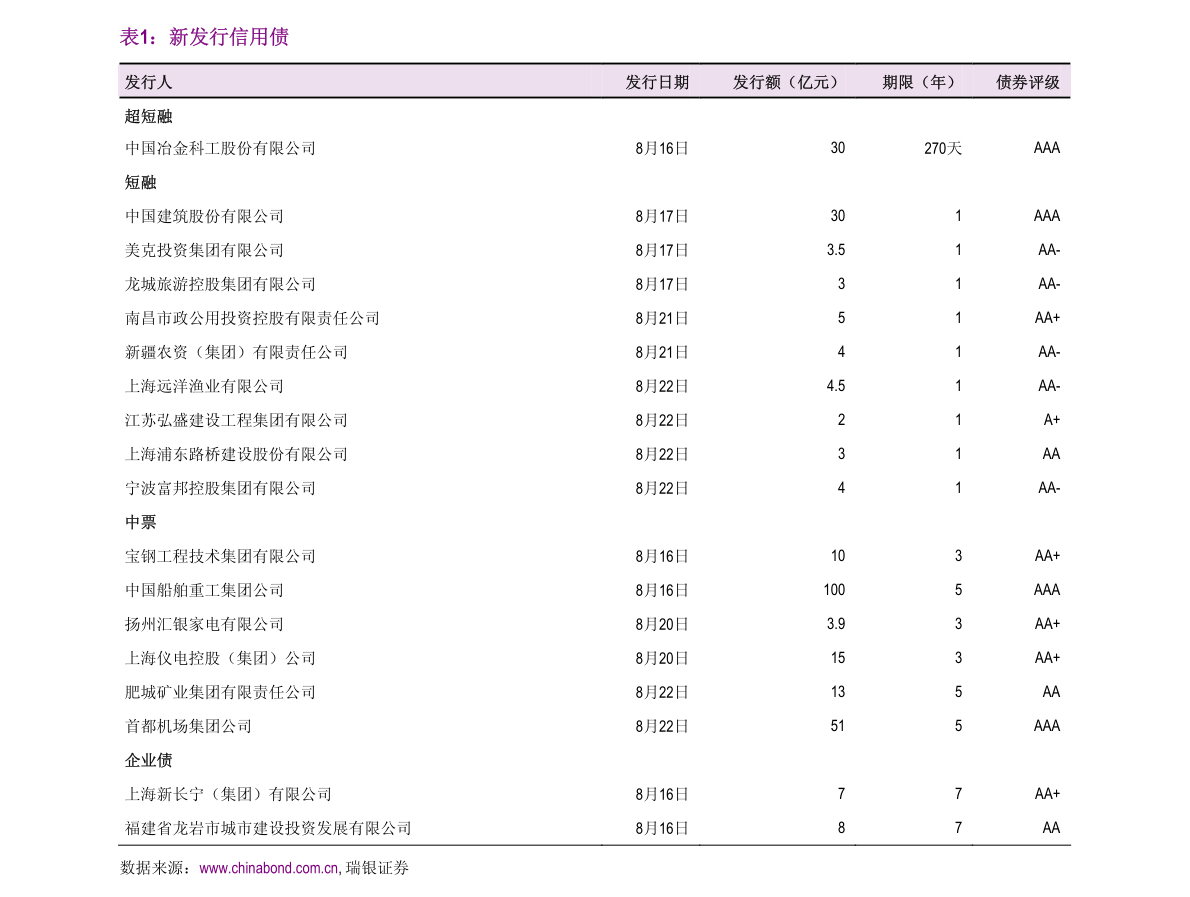Click the 中票 section heading
1190x897 pixels.
point(140,522)
